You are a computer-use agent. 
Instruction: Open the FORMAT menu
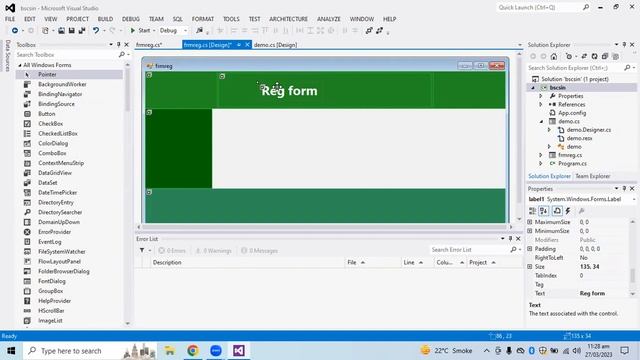[203, 19]
